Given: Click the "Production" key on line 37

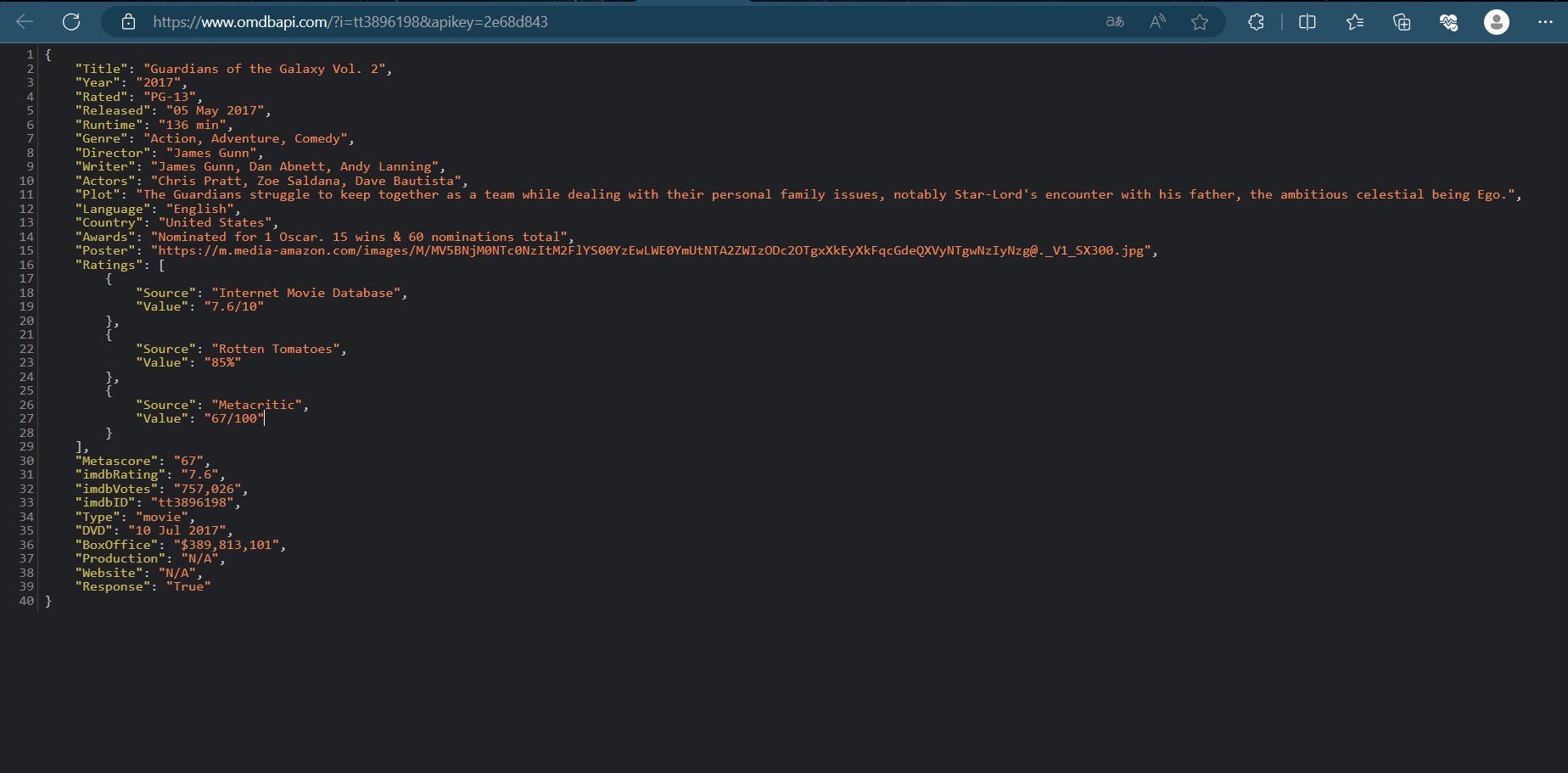Looking at the screenshot, I should (x=120, y=558).
